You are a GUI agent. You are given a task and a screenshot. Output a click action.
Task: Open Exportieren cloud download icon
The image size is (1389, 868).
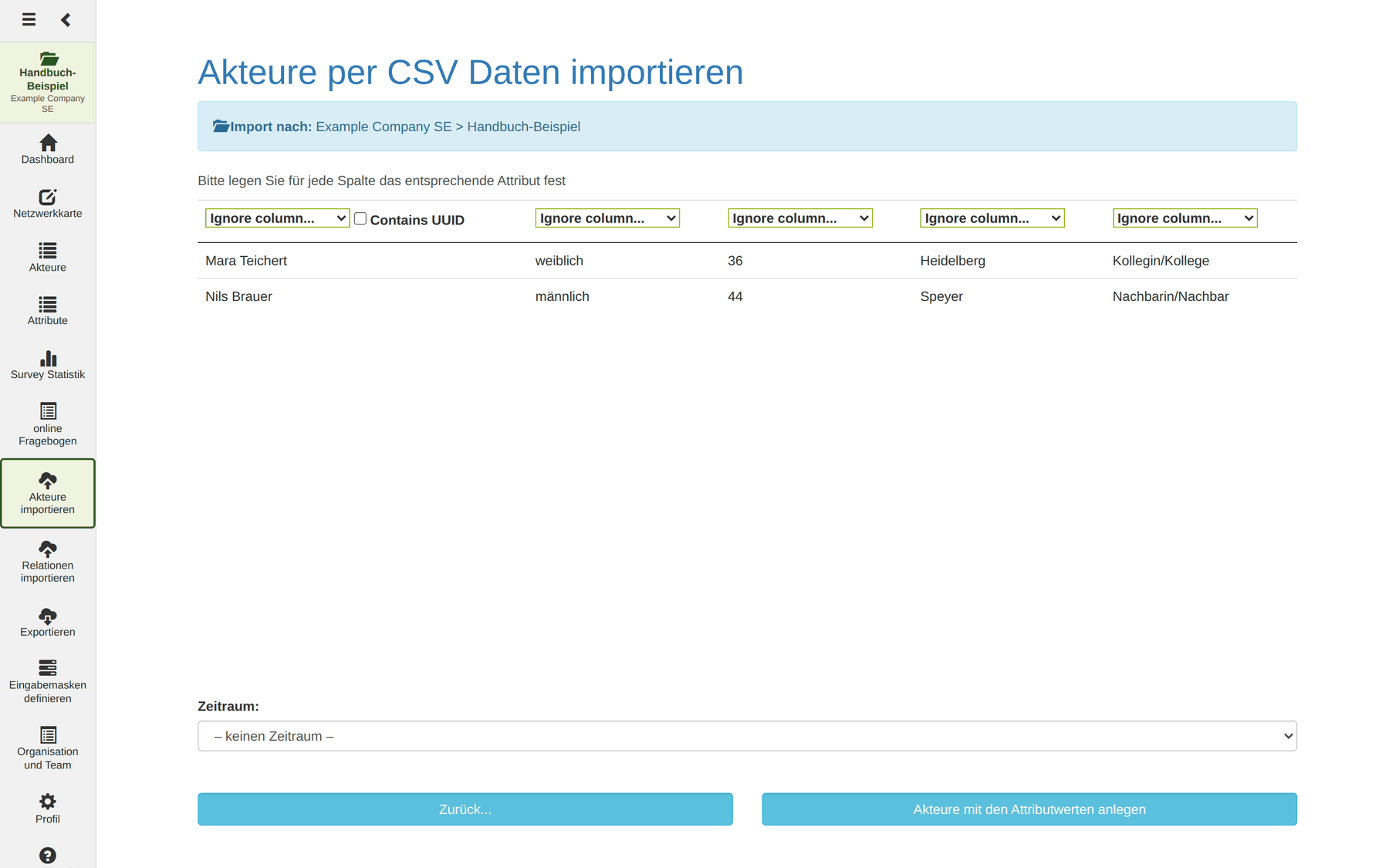[x=48, y=616]
